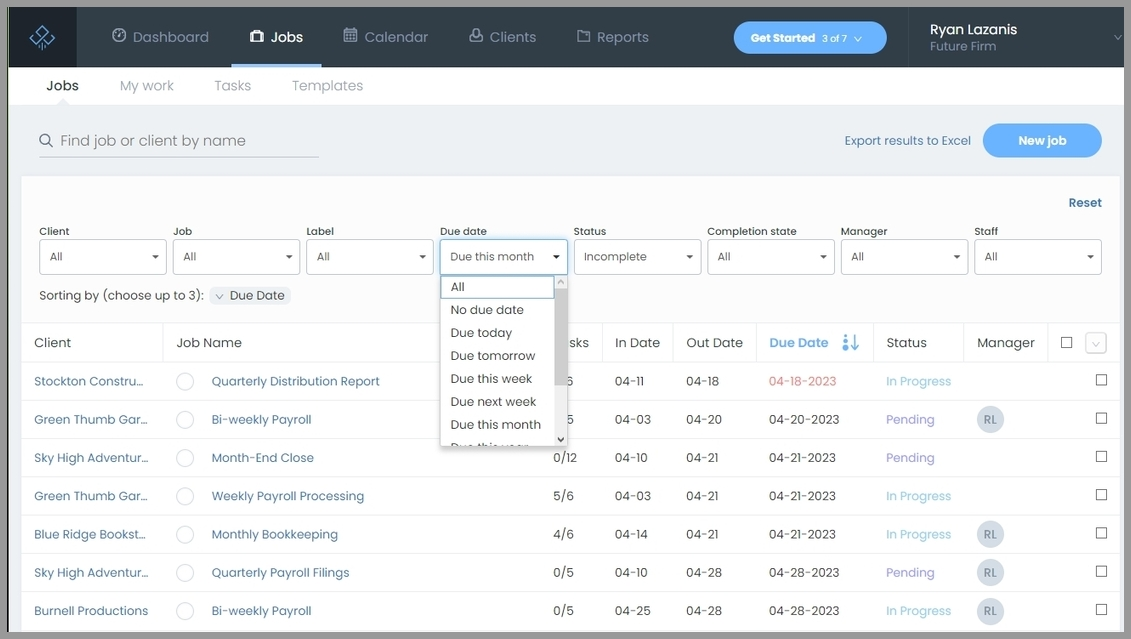Viewport: 1131px width, 639px height.
Task: Open the Reports page
Action: coord(612,37)
